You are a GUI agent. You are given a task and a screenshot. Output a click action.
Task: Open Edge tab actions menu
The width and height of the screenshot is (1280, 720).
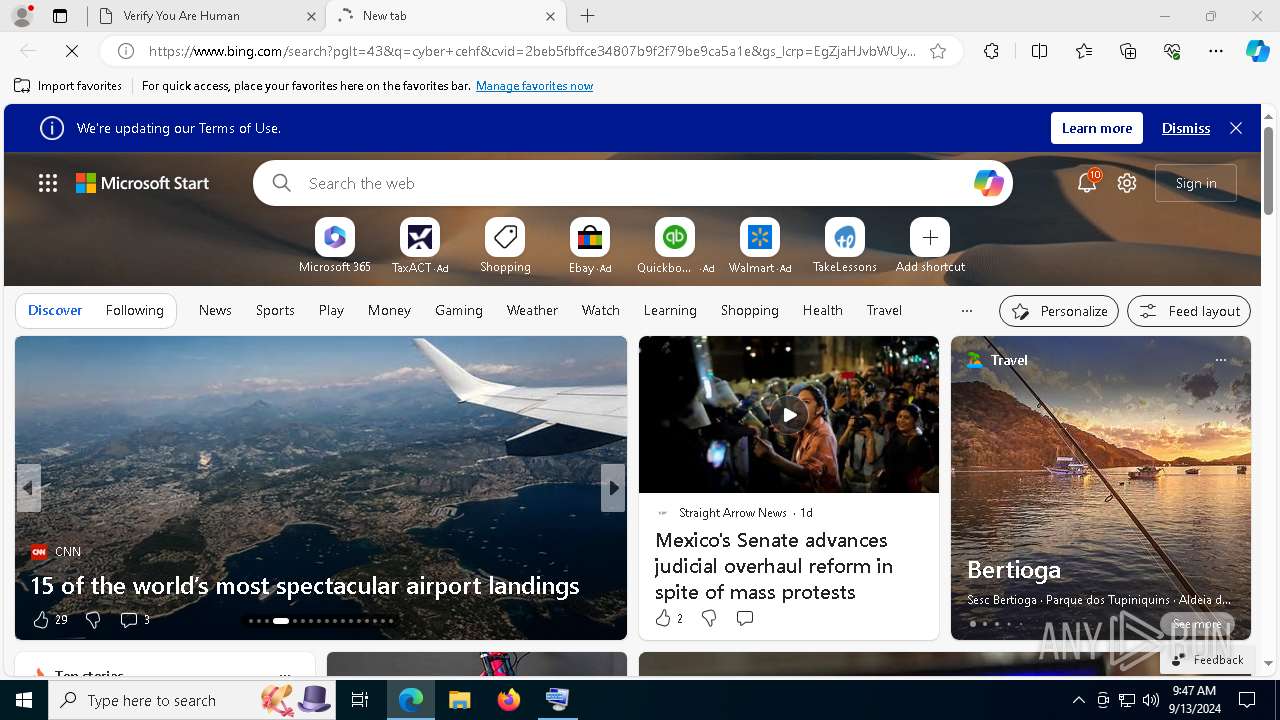point(60,16)
